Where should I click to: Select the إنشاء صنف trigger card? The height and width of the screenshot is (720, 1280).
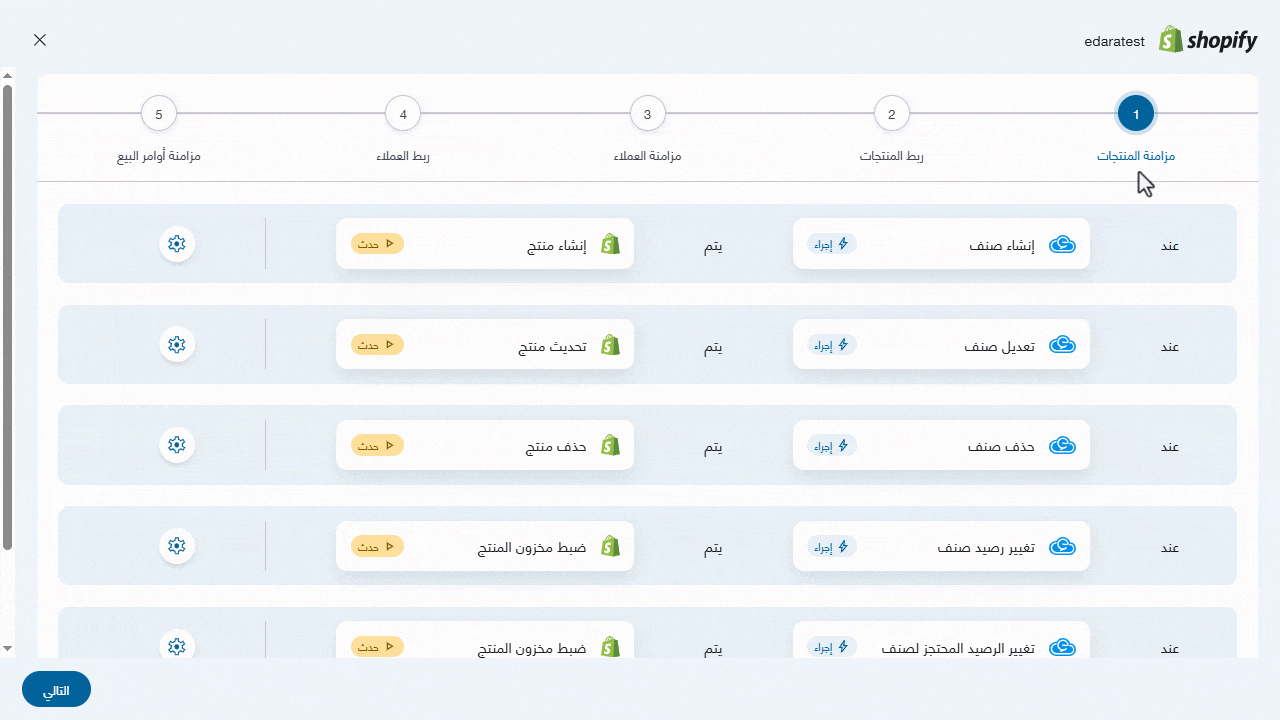941,244
